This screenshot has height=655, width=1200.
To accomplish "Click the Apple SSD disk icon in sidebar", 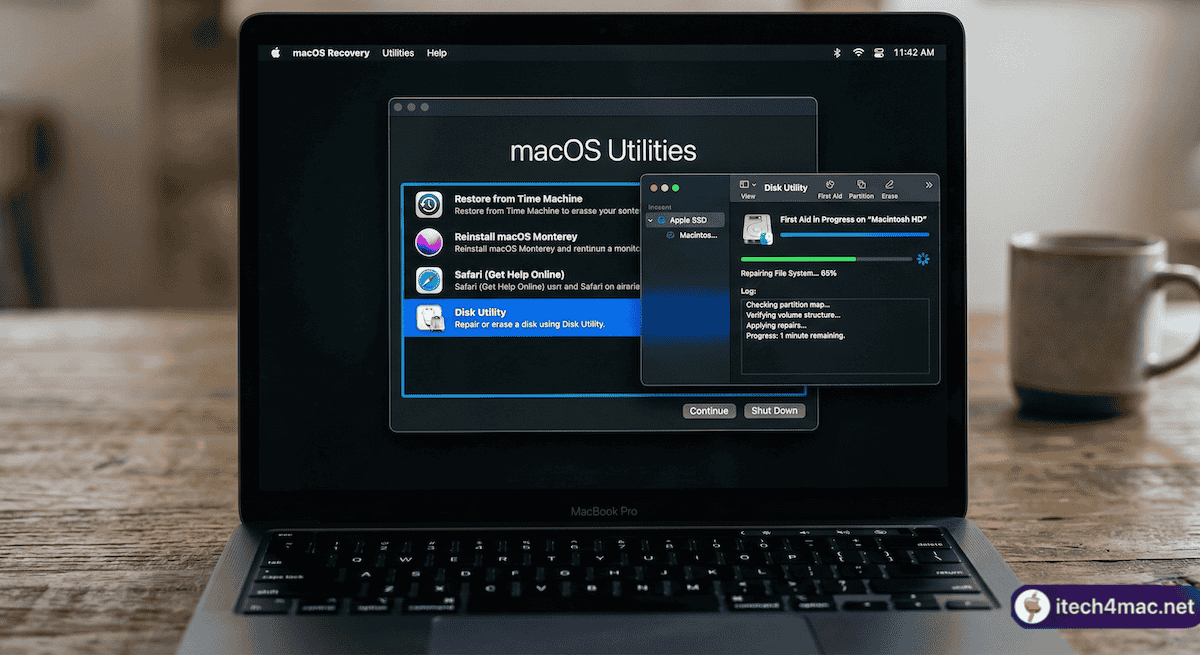I will (661, 220).
